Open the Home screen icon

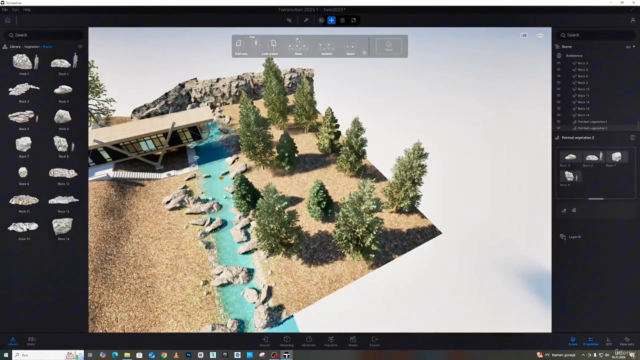point(7,20)
